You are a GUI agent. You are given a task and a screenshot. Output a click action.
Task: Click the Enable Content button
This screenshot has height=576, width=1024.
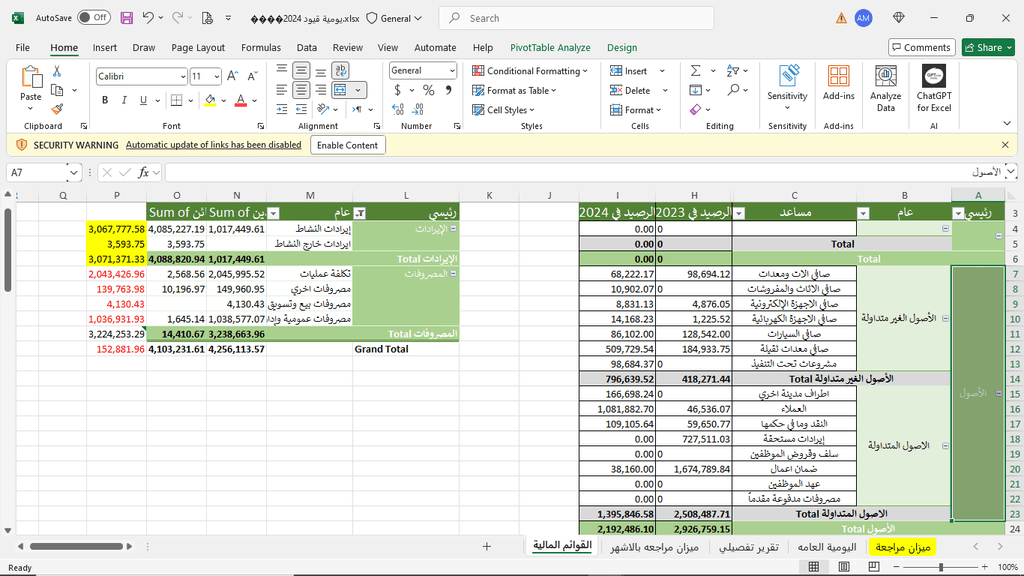(x=347, y=145)
